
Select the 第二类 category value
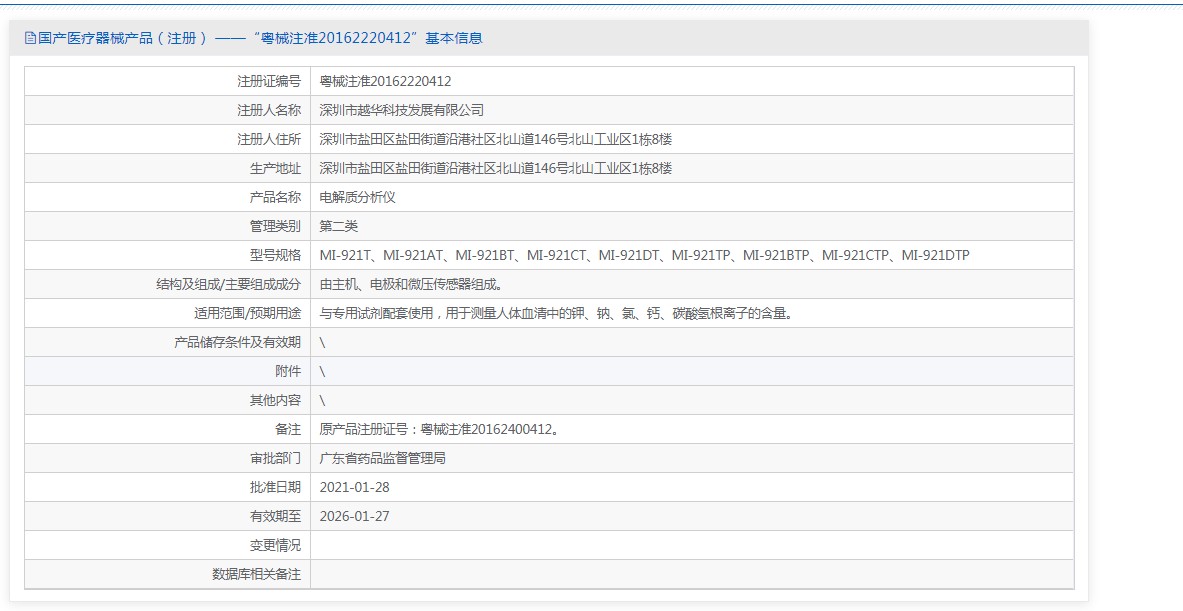click(x=338, y=226)
